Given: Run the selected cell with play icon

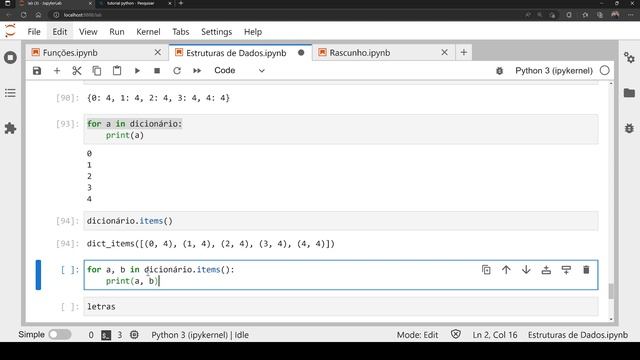Looking at the screenshot, I should pyautogui.click(x=137, y=71).
